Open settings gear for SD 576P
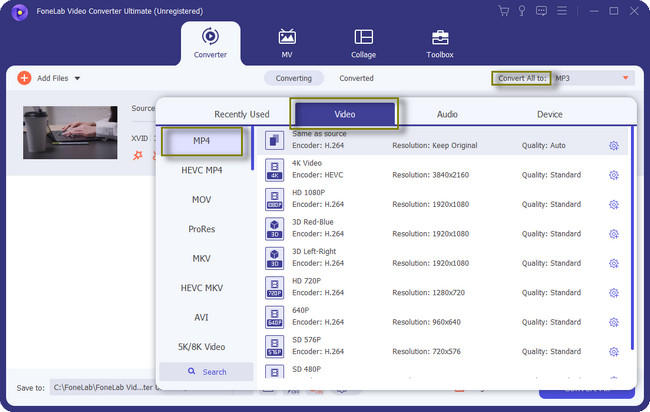Viewport: 650px width, 412px height. [614, 351]
